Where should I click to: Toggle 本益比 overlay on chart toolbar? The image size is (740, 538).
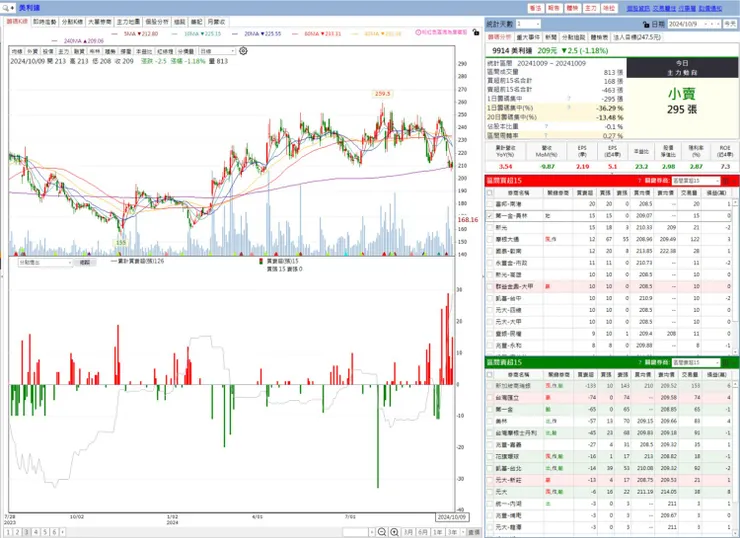(144, 51)
